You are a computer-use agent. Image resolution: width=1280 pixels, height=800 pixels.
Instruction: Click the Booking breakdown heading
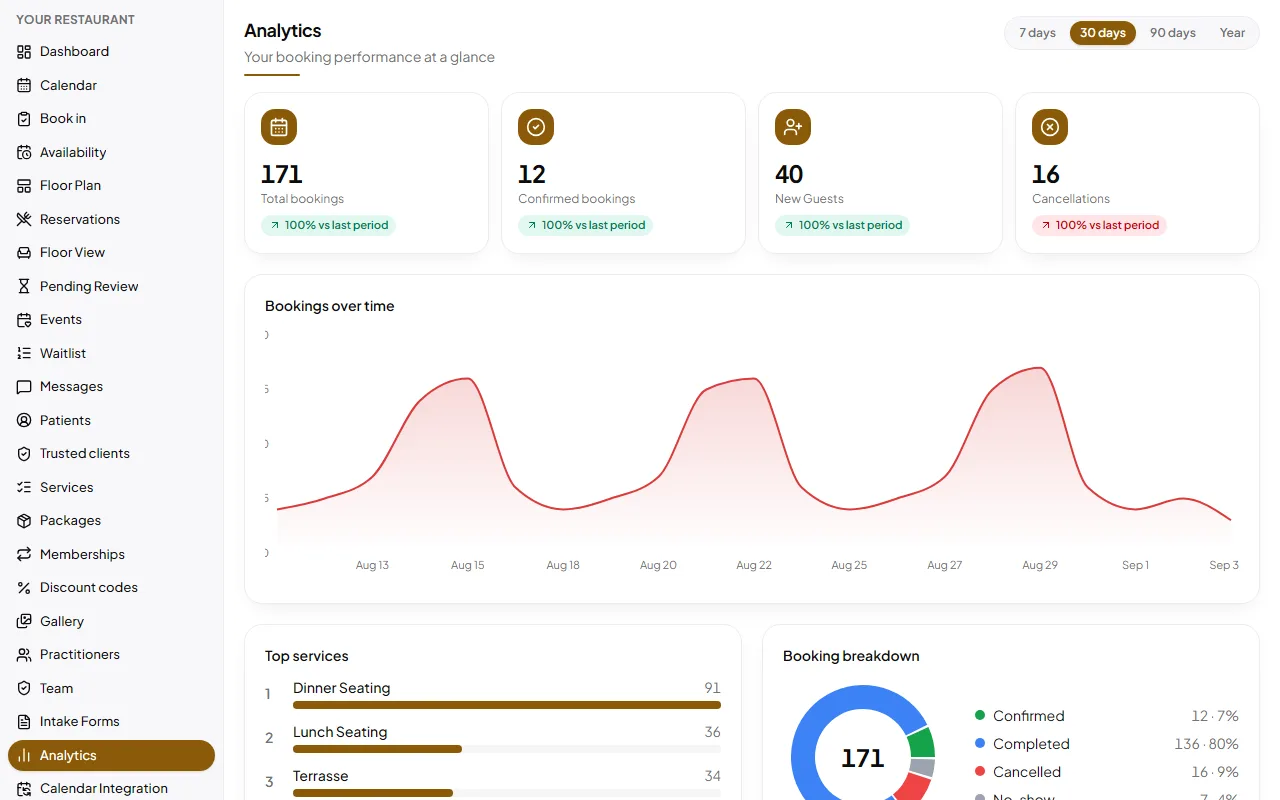pyautogui.click(x=851, y=656)
